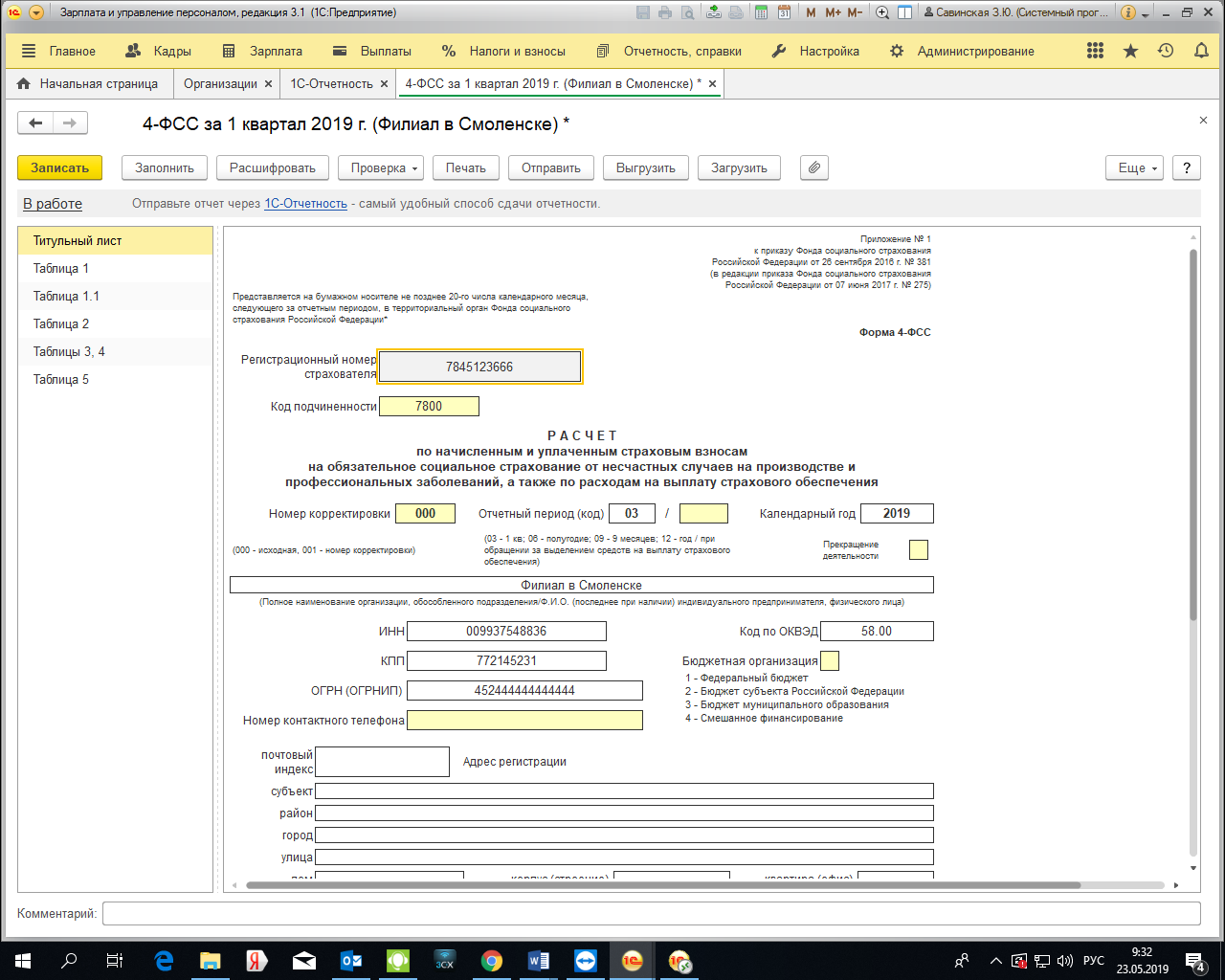Click the Номер контактного телефона field

pos(524,720)
